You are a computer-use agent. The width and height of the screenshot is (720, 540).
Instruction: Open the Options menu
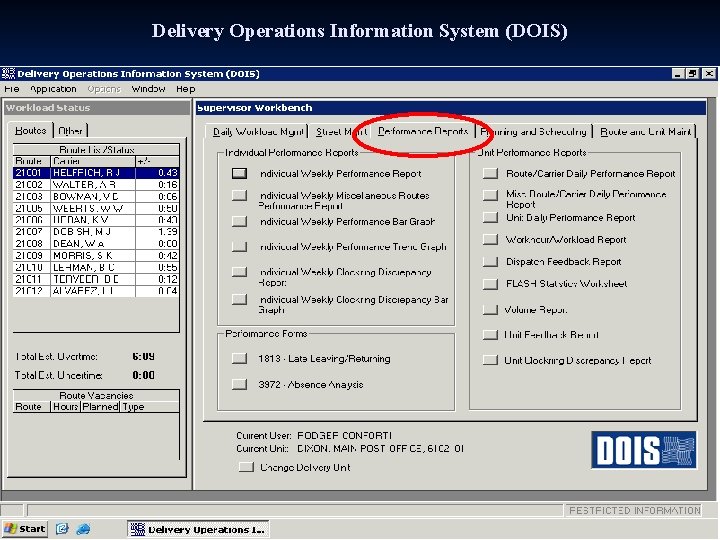pos(104,89)
